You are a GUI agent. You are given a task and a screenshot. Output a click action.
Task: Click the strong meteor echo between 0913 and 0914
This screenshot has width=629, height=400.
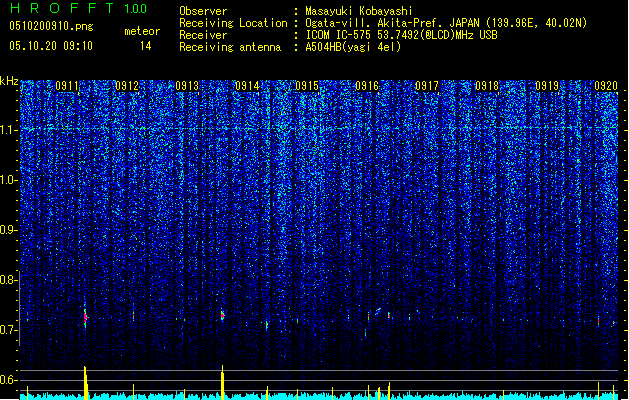[222, 315]
